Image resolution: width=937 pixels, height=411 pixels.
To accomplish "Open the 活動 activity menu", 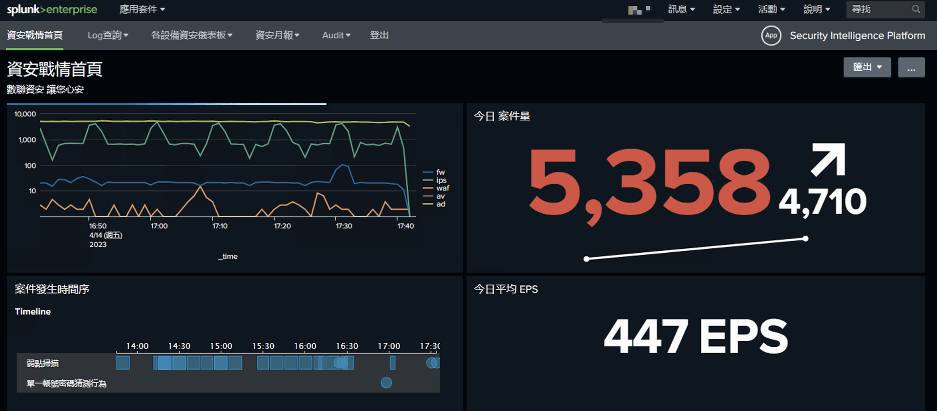I will pos(771,10).
